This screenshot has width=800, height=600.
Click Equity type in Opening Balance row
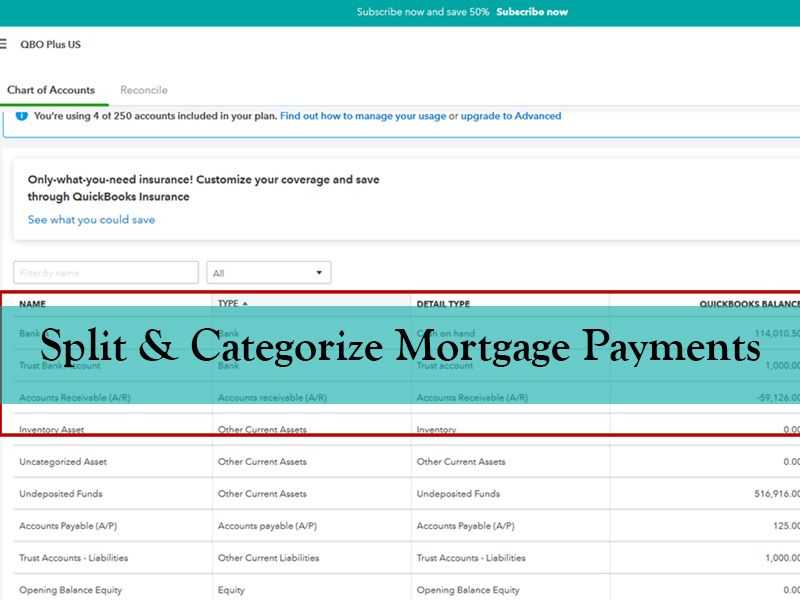[231, 590]
